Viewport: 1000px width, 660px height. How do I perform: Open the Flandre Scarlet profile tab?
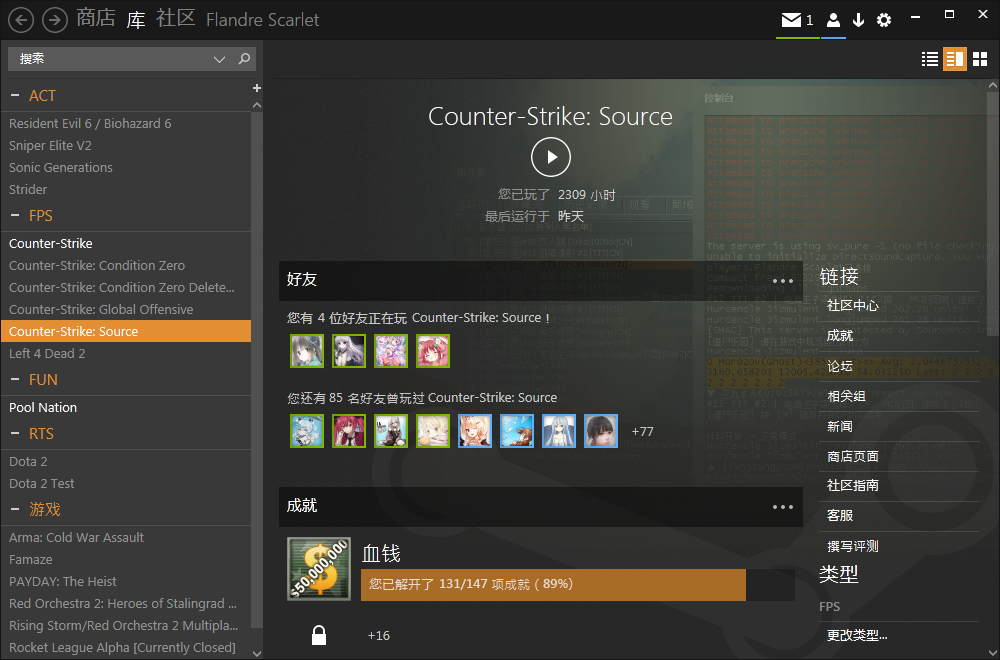[x=263, y=20]
